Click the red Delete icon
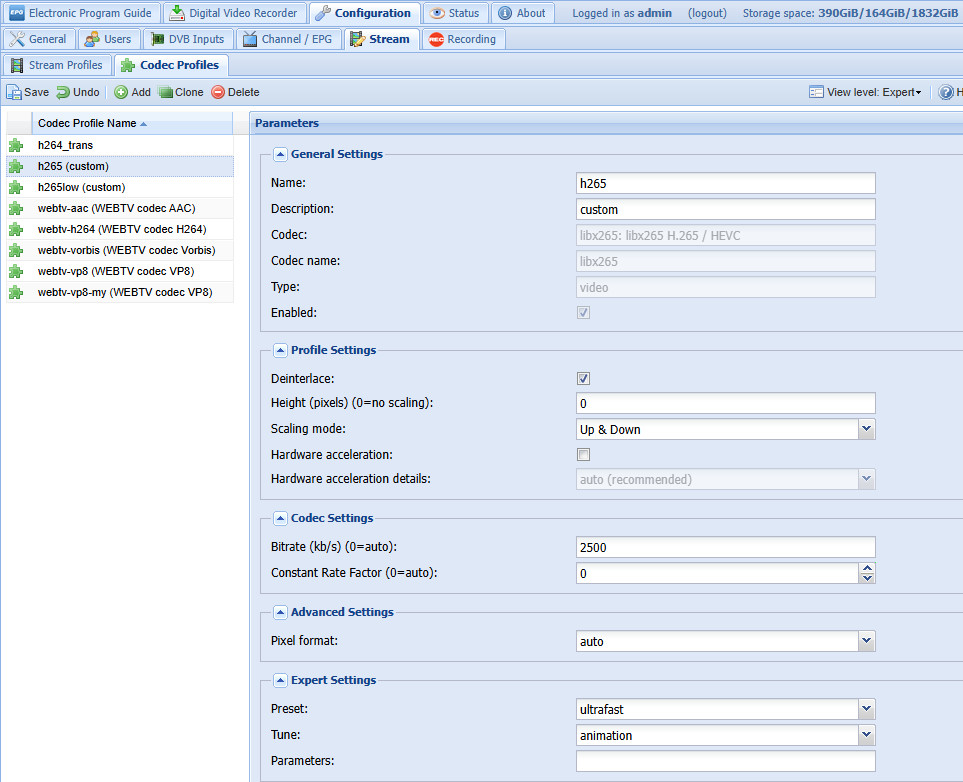The width and height of the screenshot is (963, 782). (x=218, y=92)
